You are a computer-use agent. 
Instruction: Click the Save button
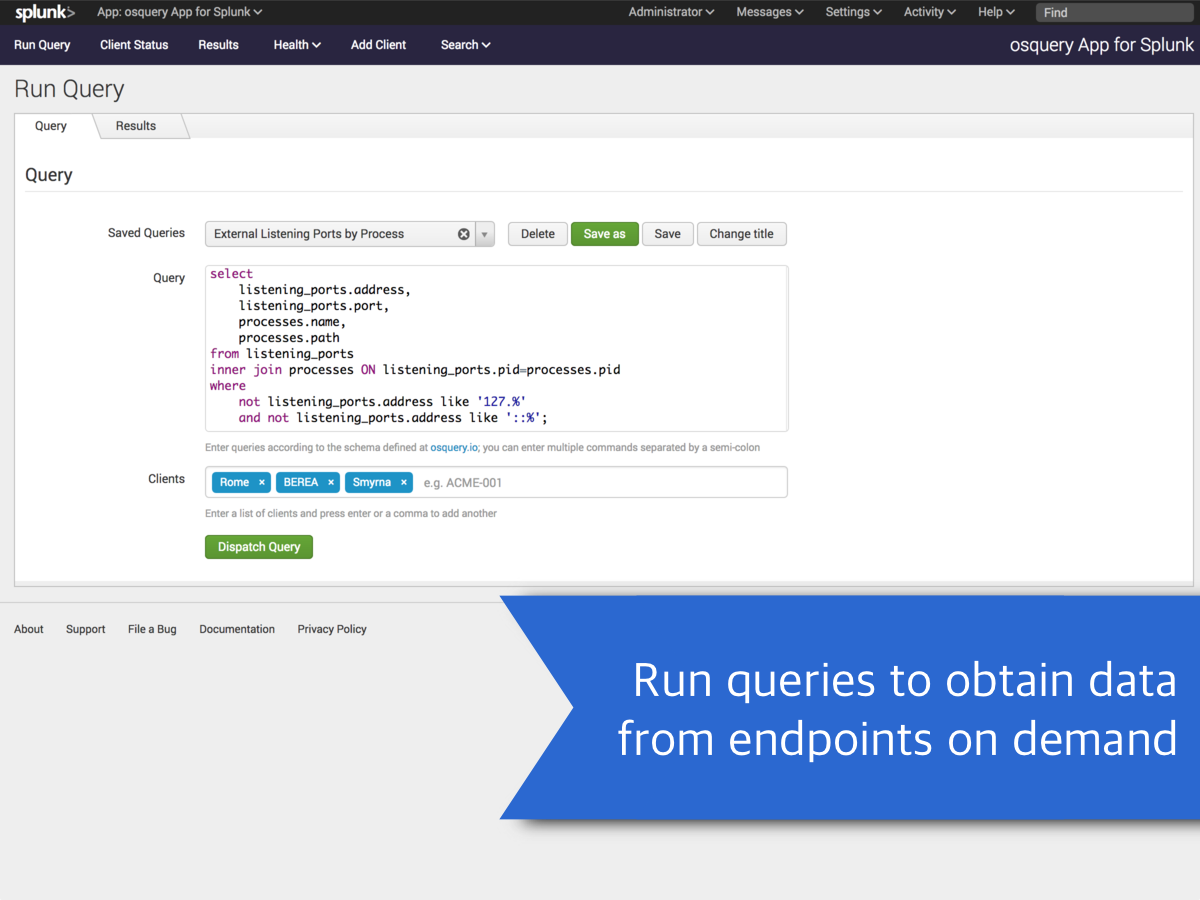(x=668, y=234)
